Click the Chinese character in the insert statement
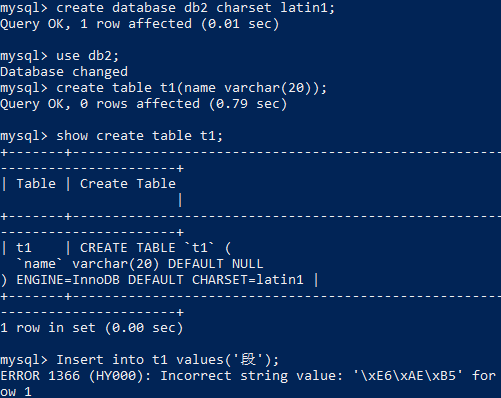This screenshot has height=398, width=501. point(248,360)
